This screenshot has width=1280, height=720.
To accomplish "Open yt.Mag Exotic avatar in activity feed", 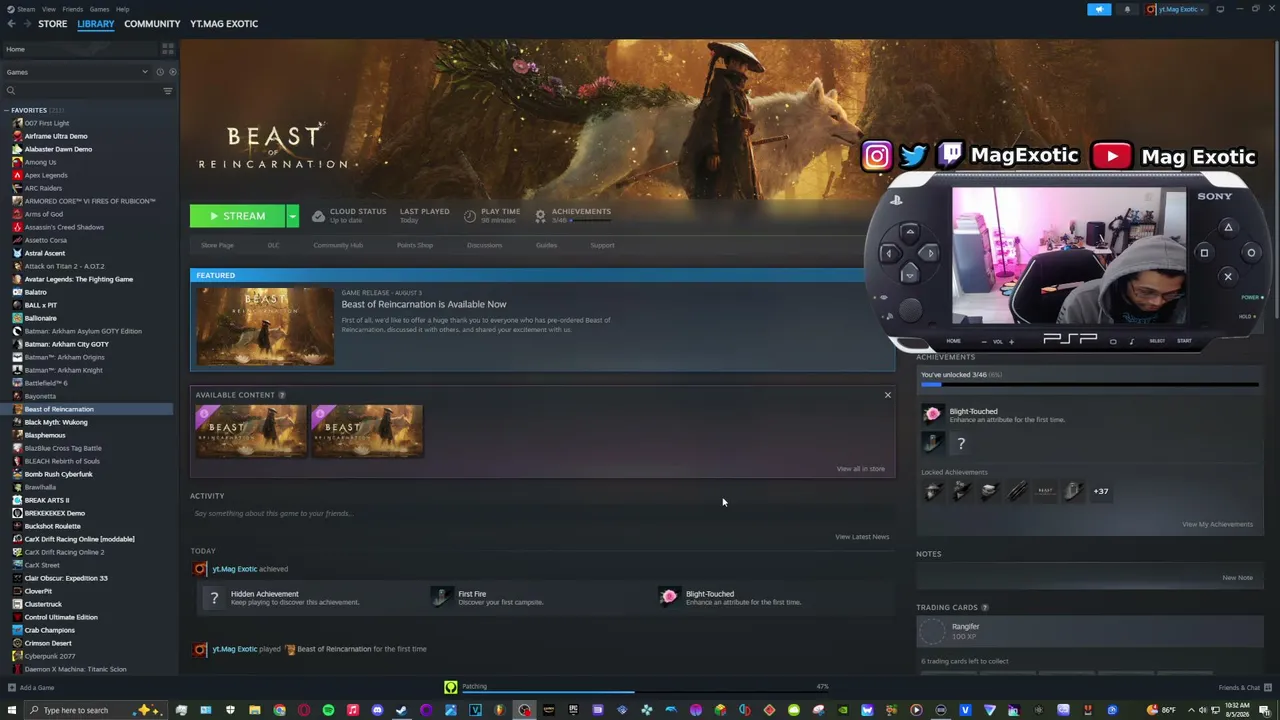I will point(200,569).
